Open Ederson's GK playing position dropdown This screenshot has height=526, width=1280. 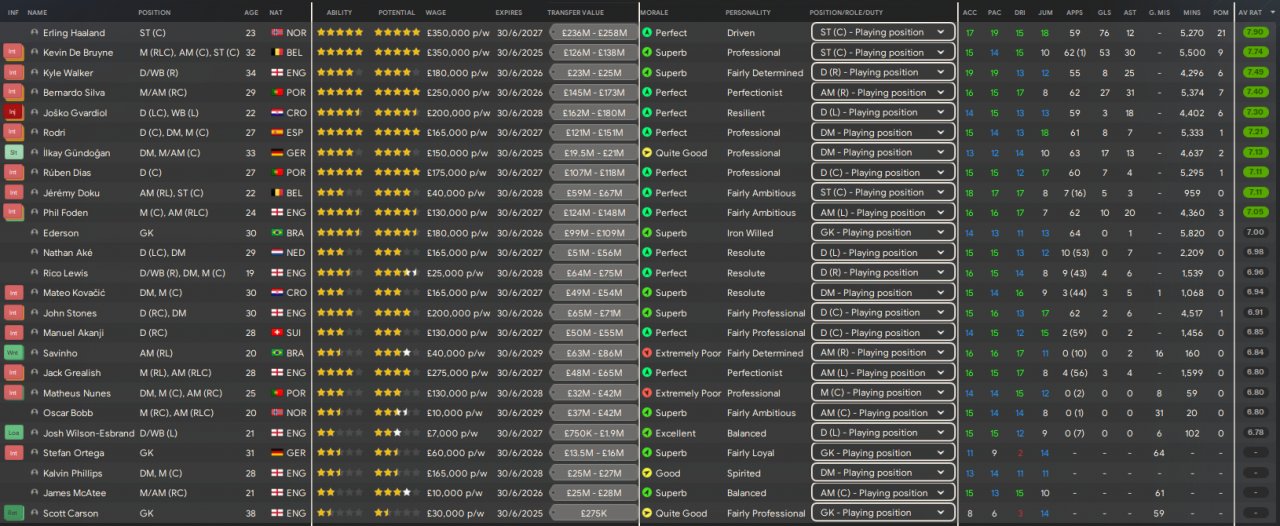883,232
